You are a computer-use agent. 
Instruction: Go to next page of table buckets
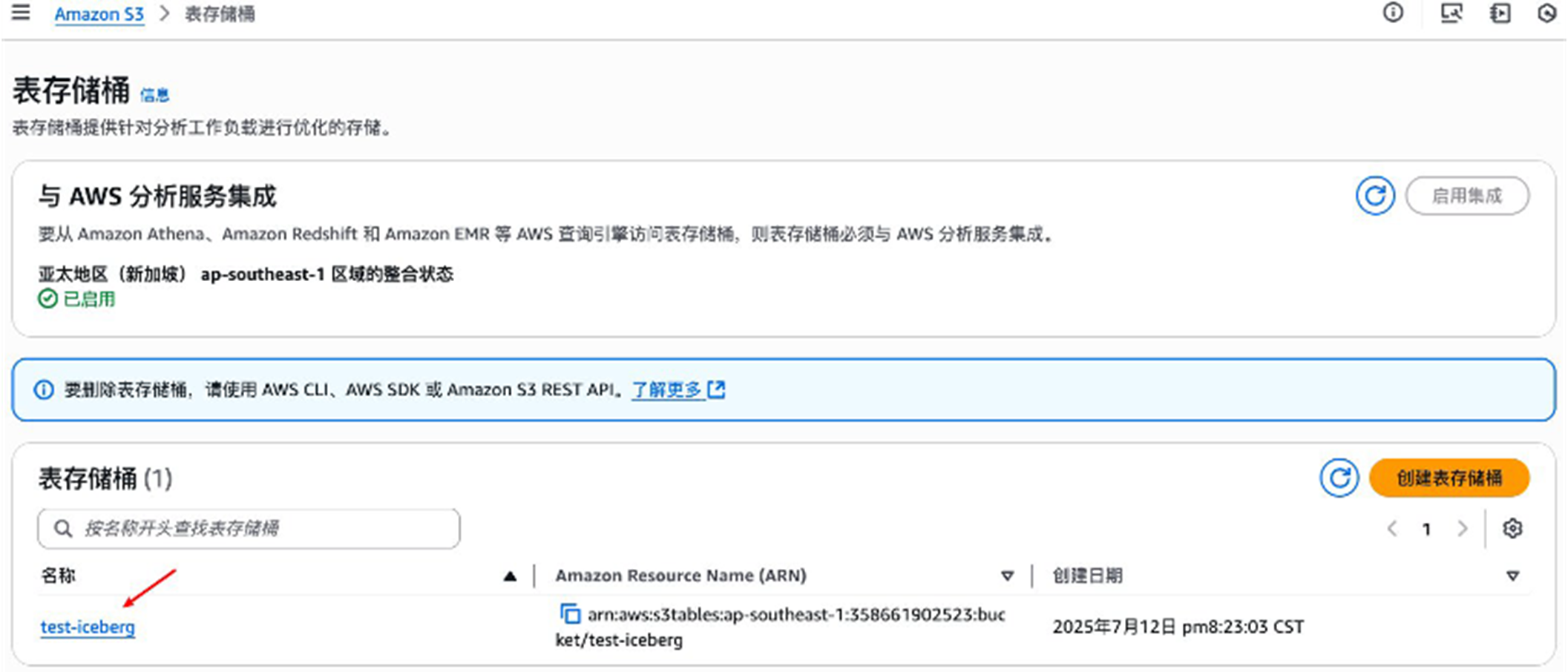pyautogui.click(x=1463, y=529)
